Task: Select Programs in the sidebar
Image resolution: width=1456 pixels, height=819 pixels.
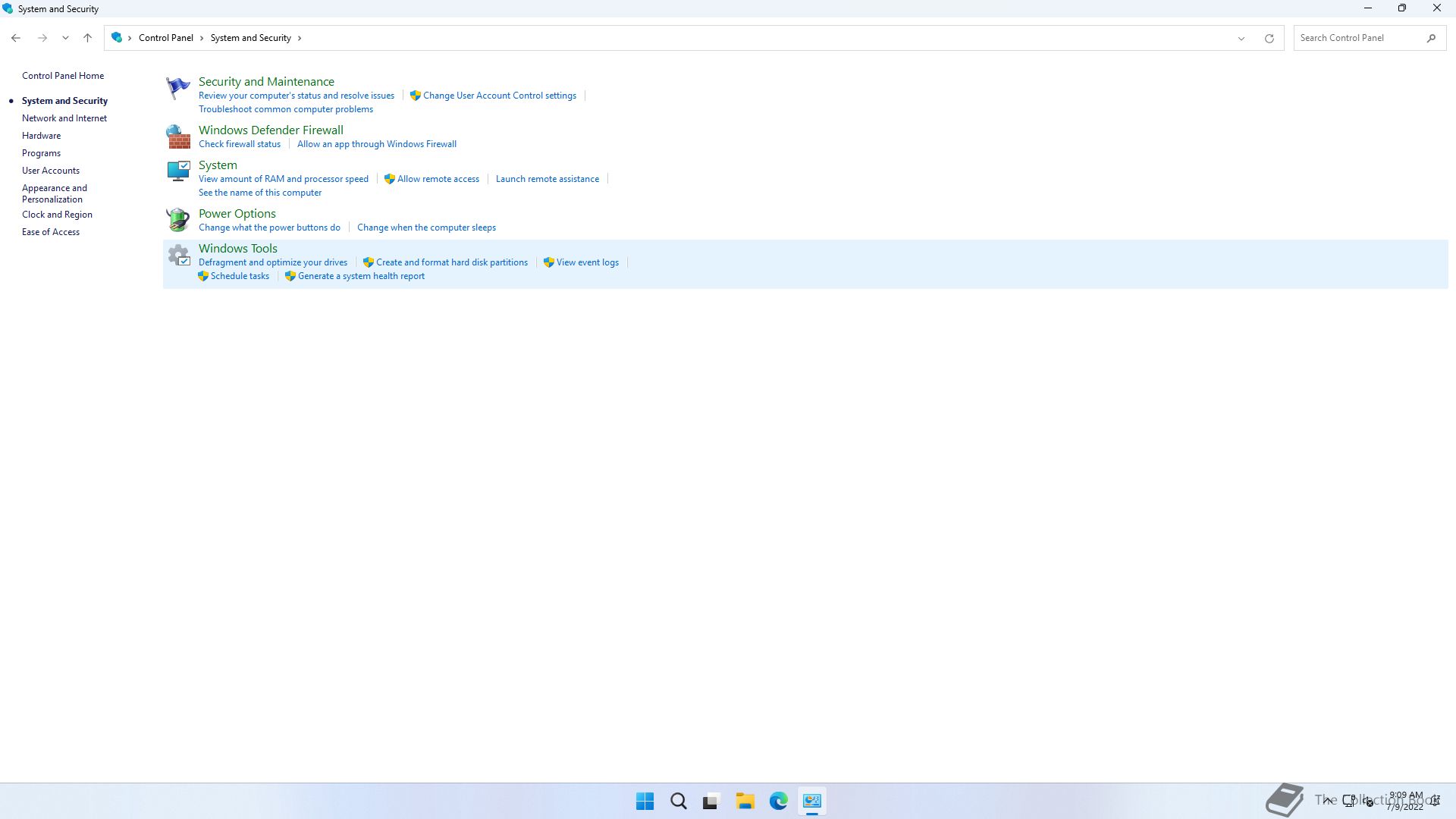Action: (41, 153)
